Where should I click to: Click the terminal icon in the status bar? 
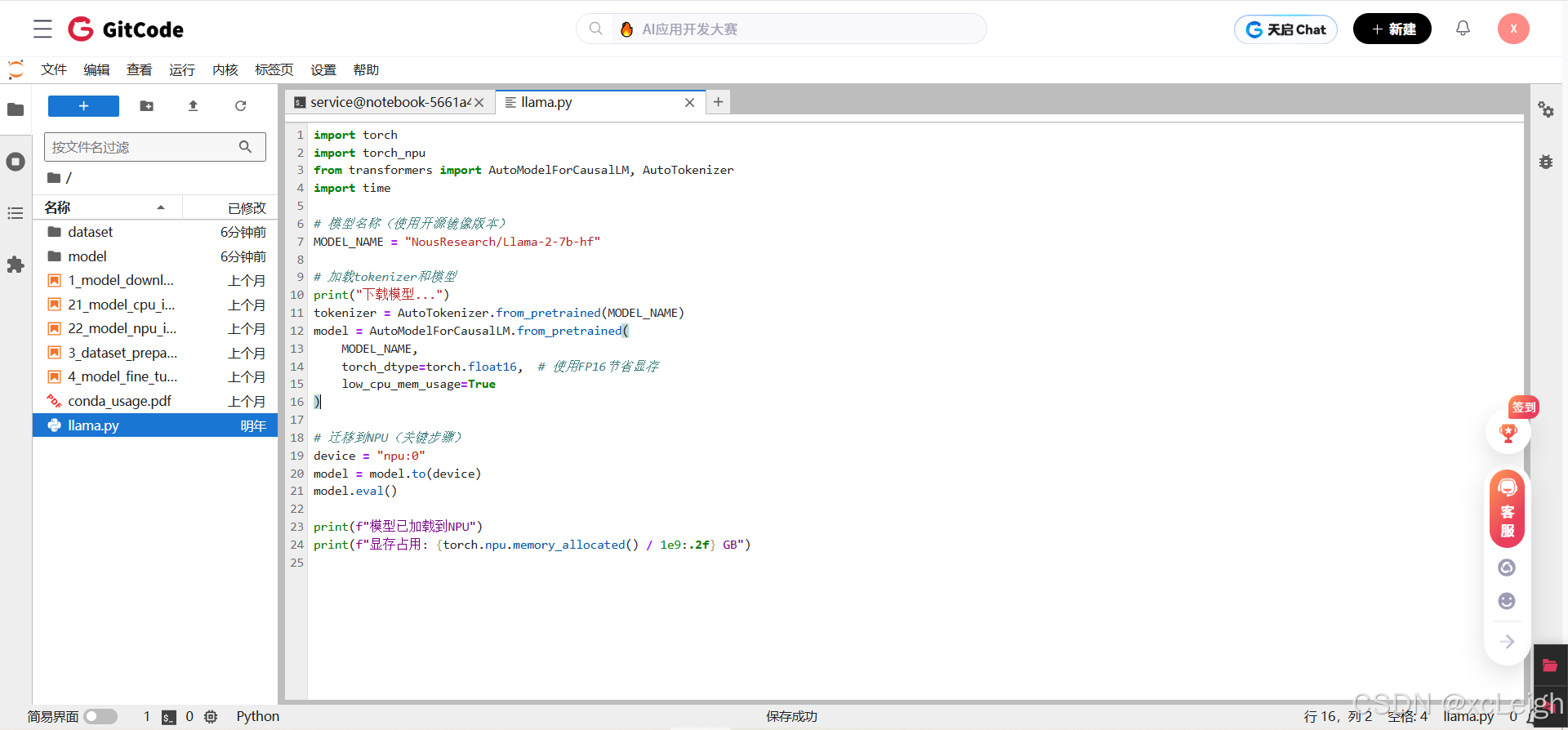pos(169,717)
